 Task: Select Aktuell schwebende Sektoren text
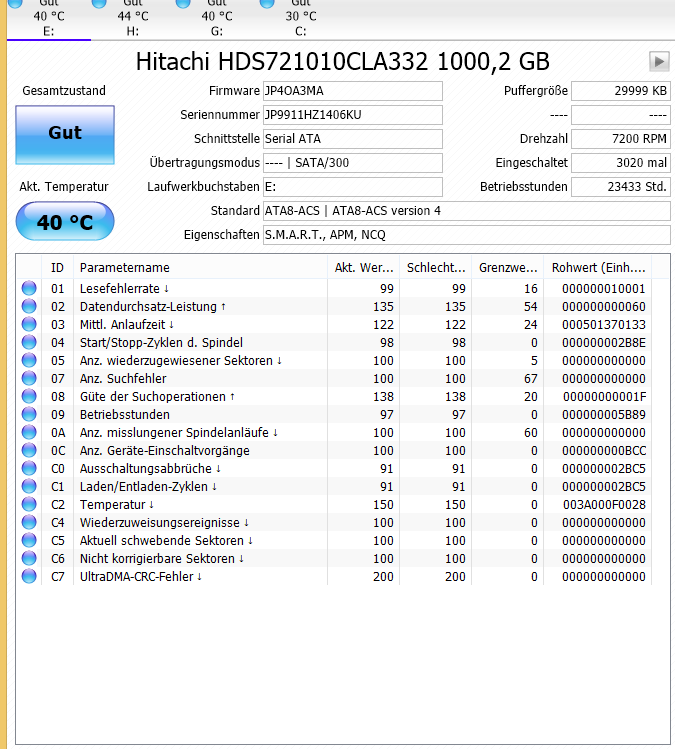(166, 541)
